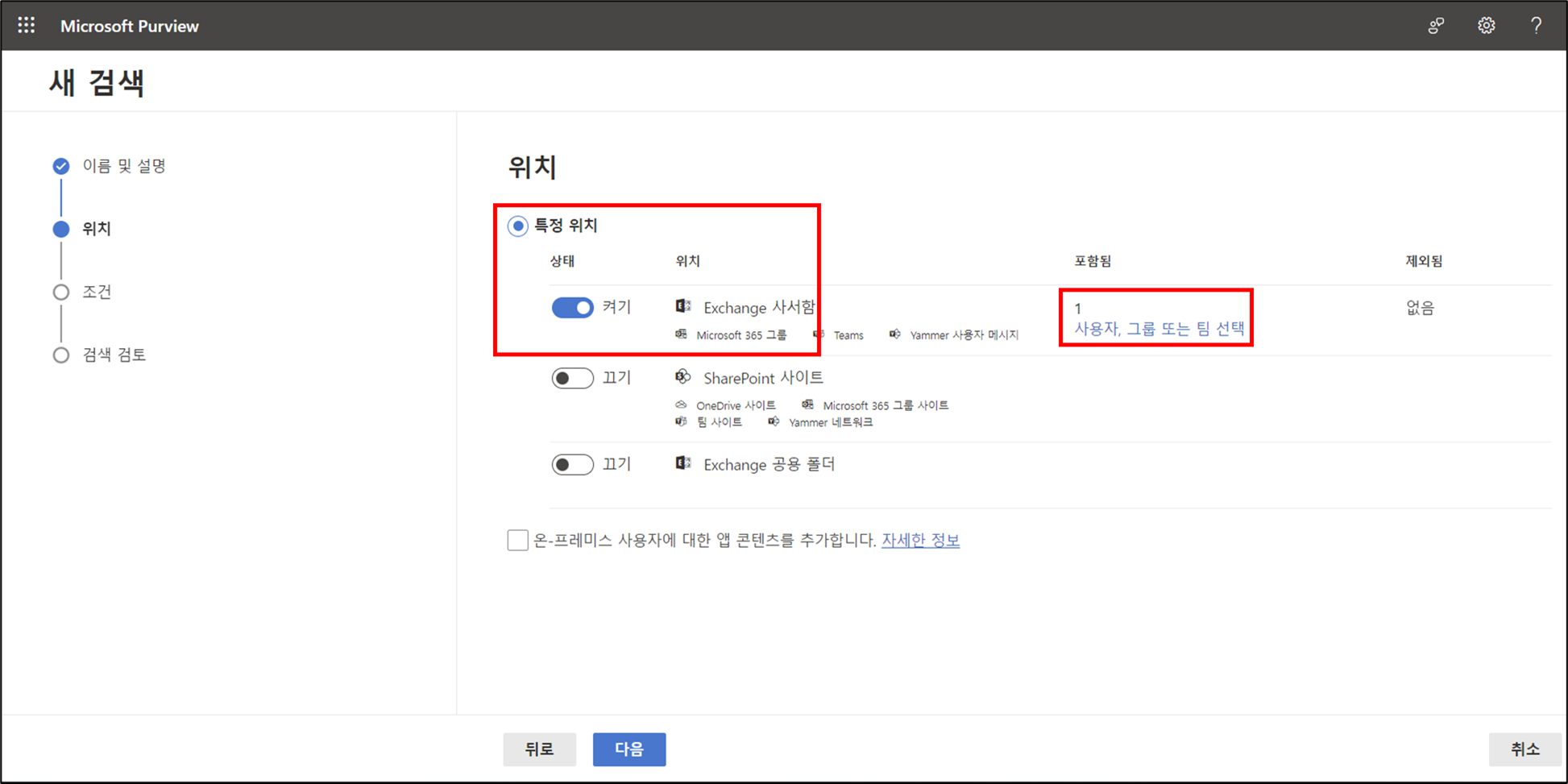Click the Microsoft 365 그룹 icon
Image resolution: width=1568 pixels, height=784 pixels.
682,334
